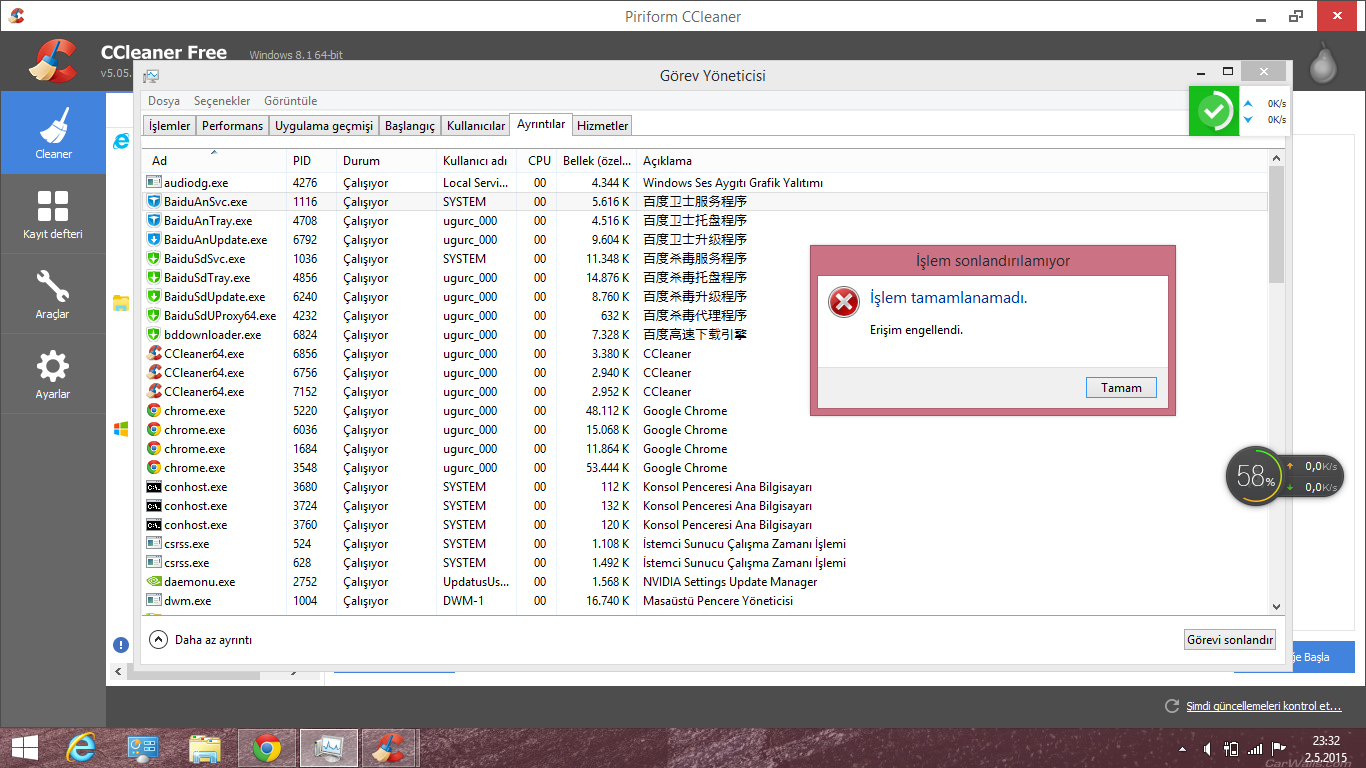
Task: Select chrome.exe row using 53.444 K
Action: pyautogui.click(x=705, y=468)
